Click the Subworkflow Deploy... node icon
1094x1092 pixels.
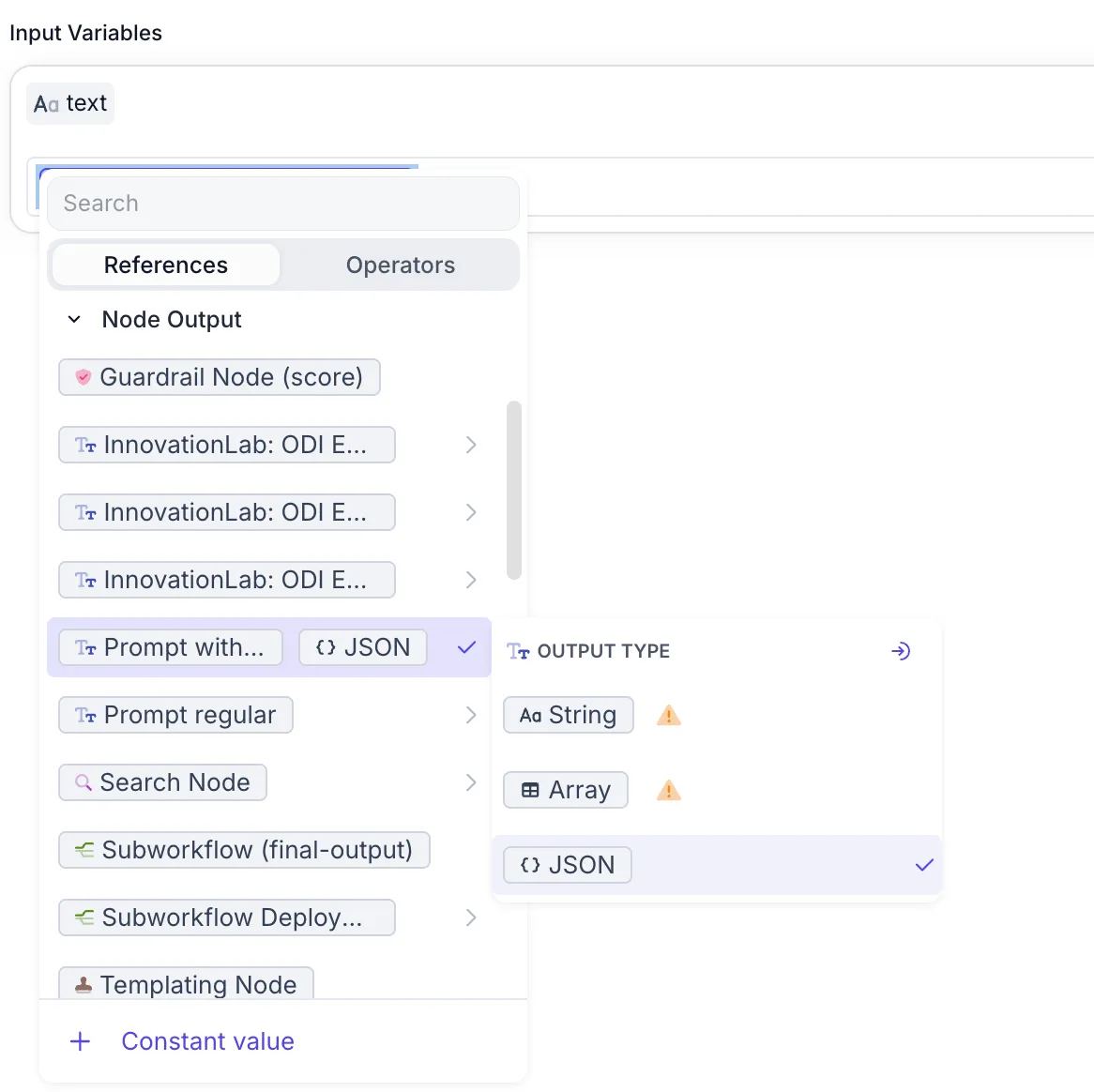(x=84, y=918)
